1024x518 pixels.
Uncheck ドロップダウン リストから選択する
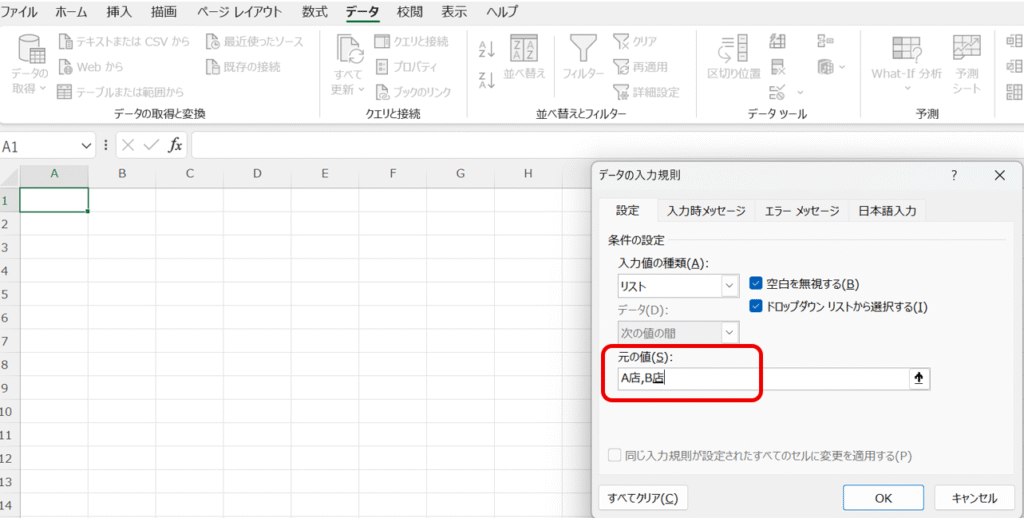coord(756,306)
